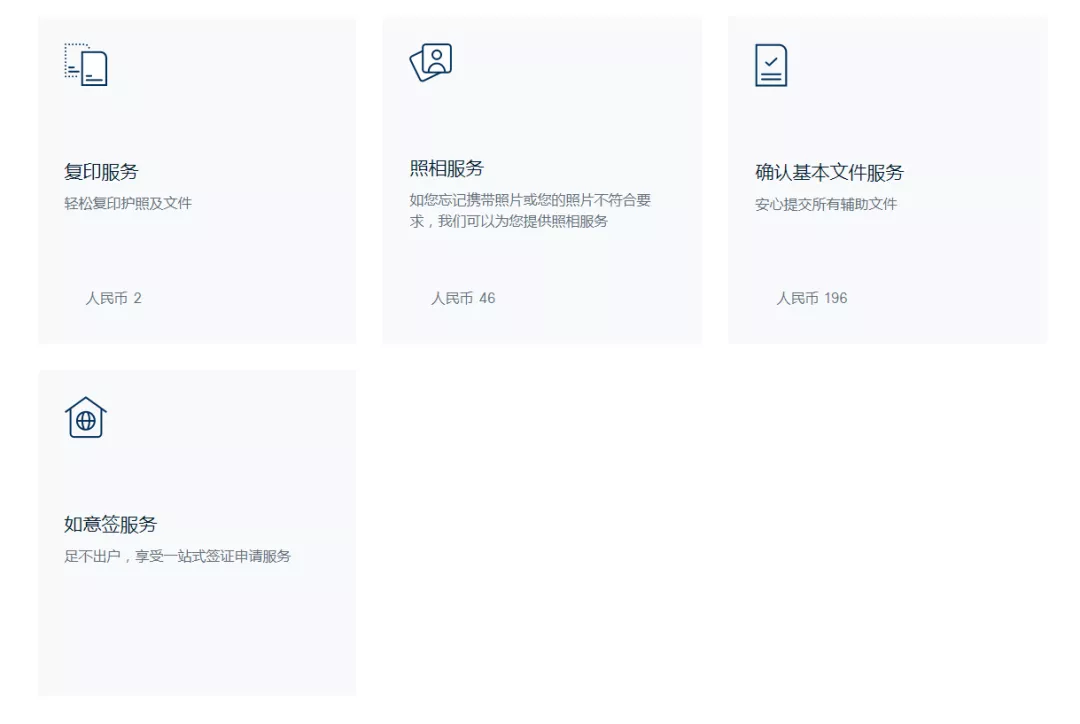This screenshot has width=1080, height=724.
Task: Click the price 人民币 196
Action: click(x=812, y=298)
